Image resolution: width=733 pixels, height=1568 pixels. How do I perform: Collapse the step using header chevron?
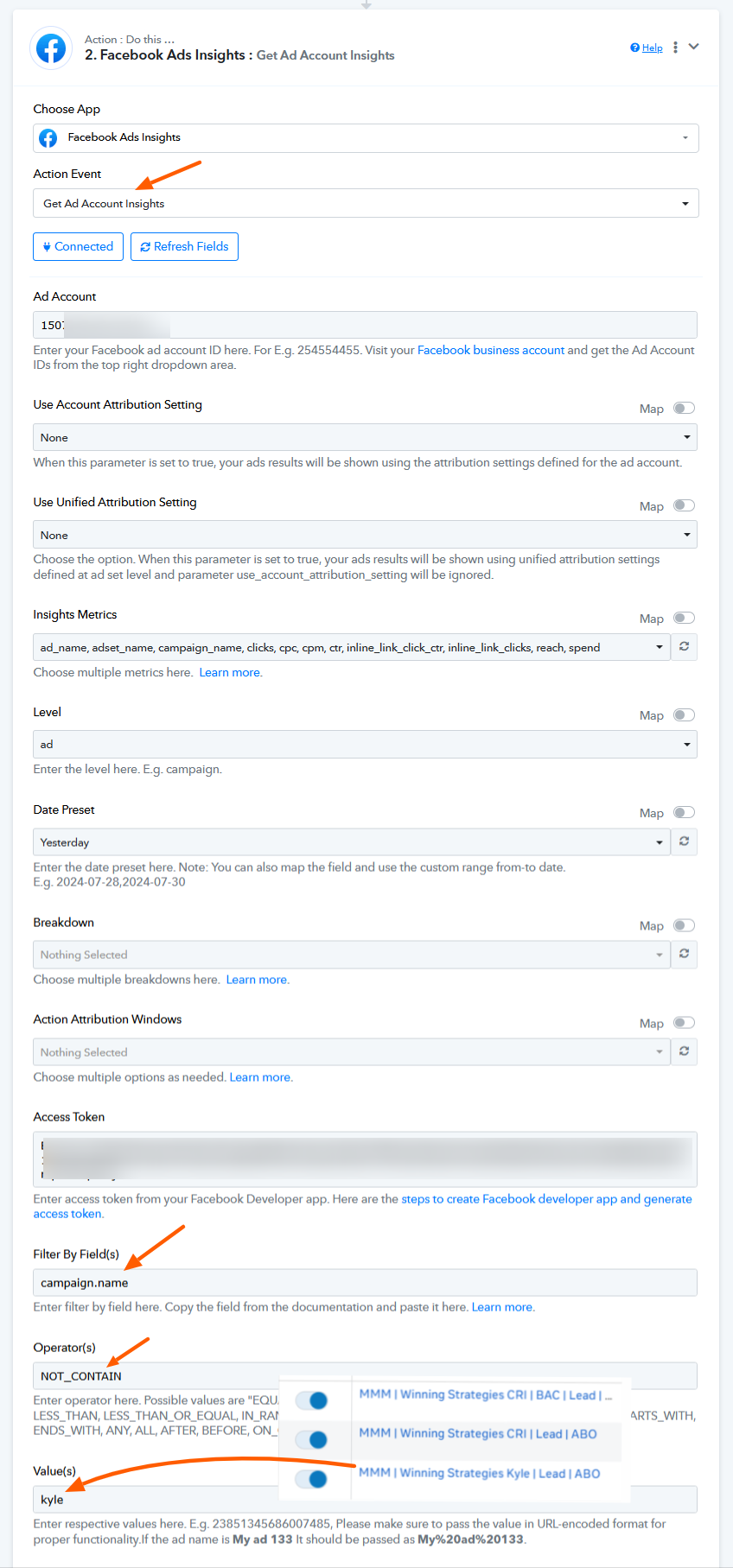click(693, 47)
